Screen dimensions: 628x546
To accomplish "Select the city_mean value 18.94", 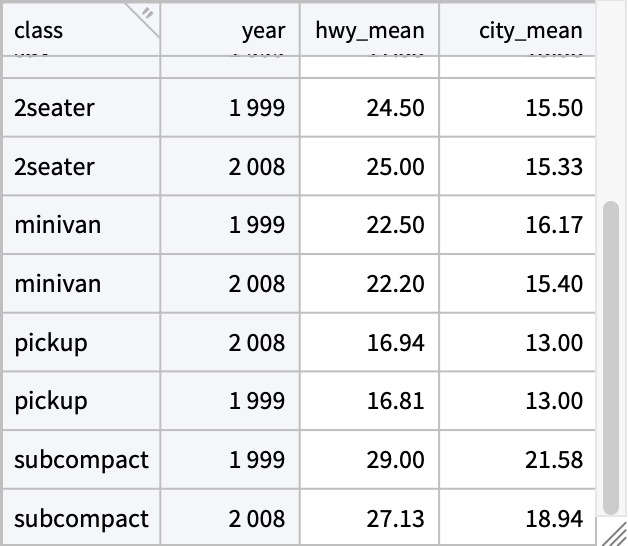I will click(x=553, y=519).
